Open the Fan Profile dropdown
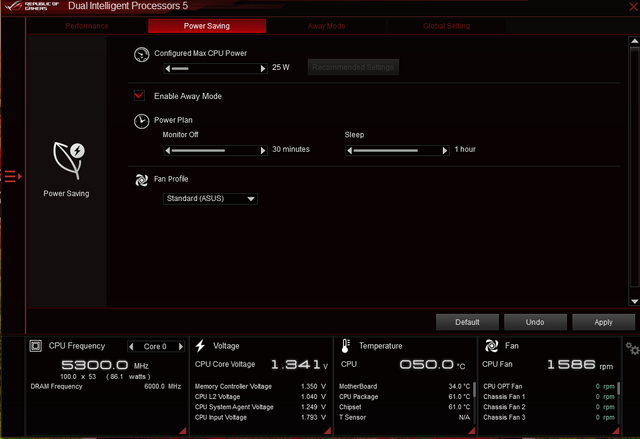Image resolution: width=640 pixels, height=439 pixels. coord(210,198)
